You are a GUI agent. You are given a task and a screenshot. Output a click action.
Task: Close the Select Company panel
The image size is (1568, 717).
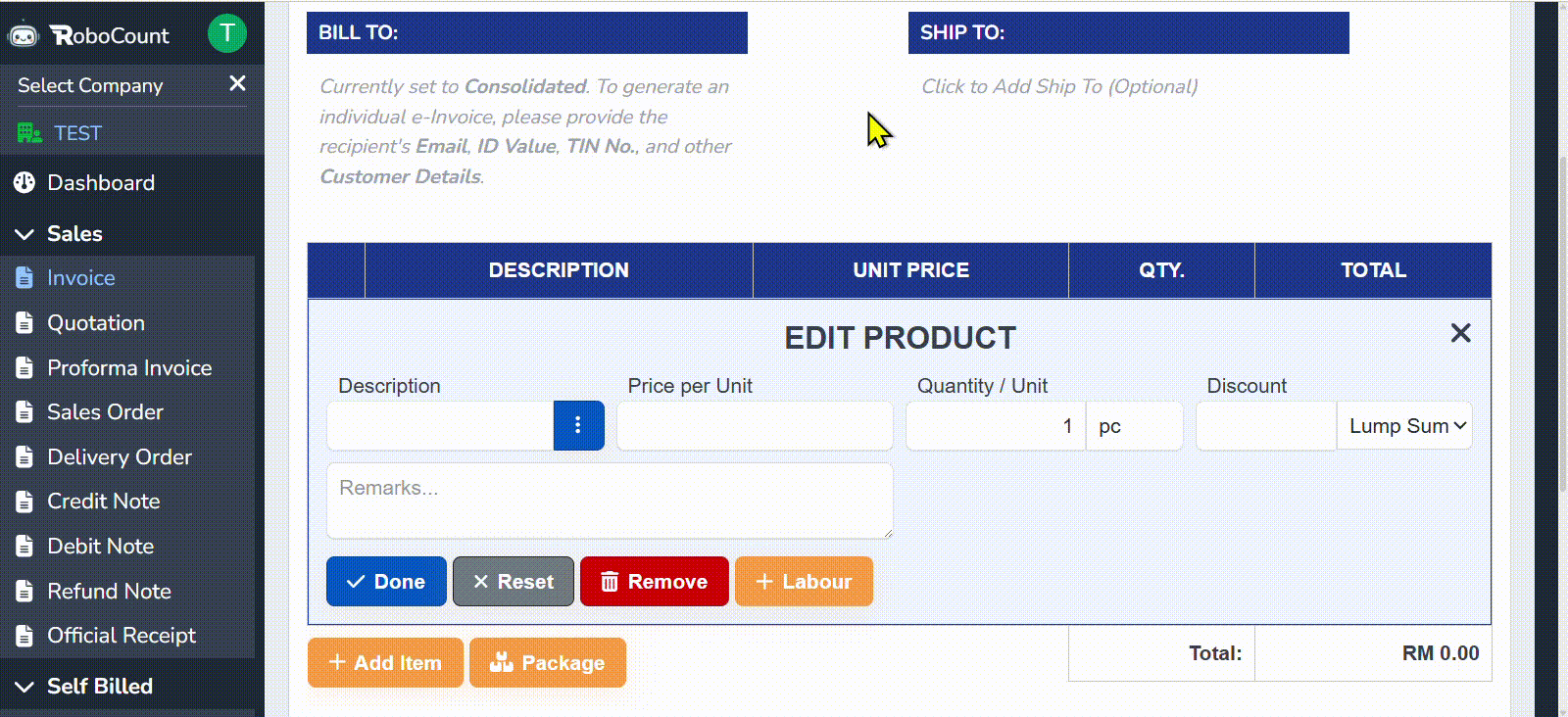pyautogui.click(x=237, y=84)
